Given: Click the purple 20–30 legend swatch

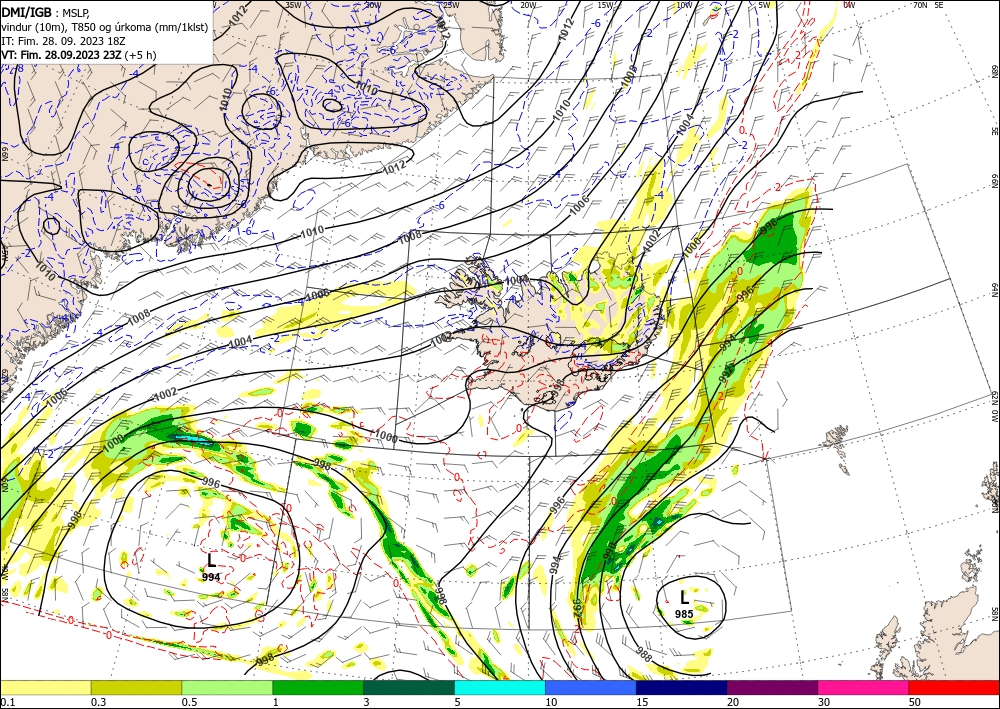Looking at the screenshot, I should point(772,687).
